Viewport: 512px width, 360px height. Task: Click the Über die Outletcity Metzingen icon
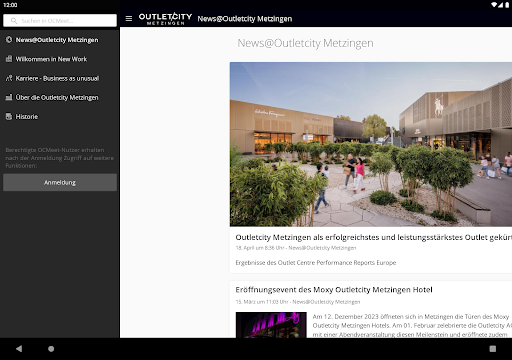pyautogui.click(x=9, y=97)
